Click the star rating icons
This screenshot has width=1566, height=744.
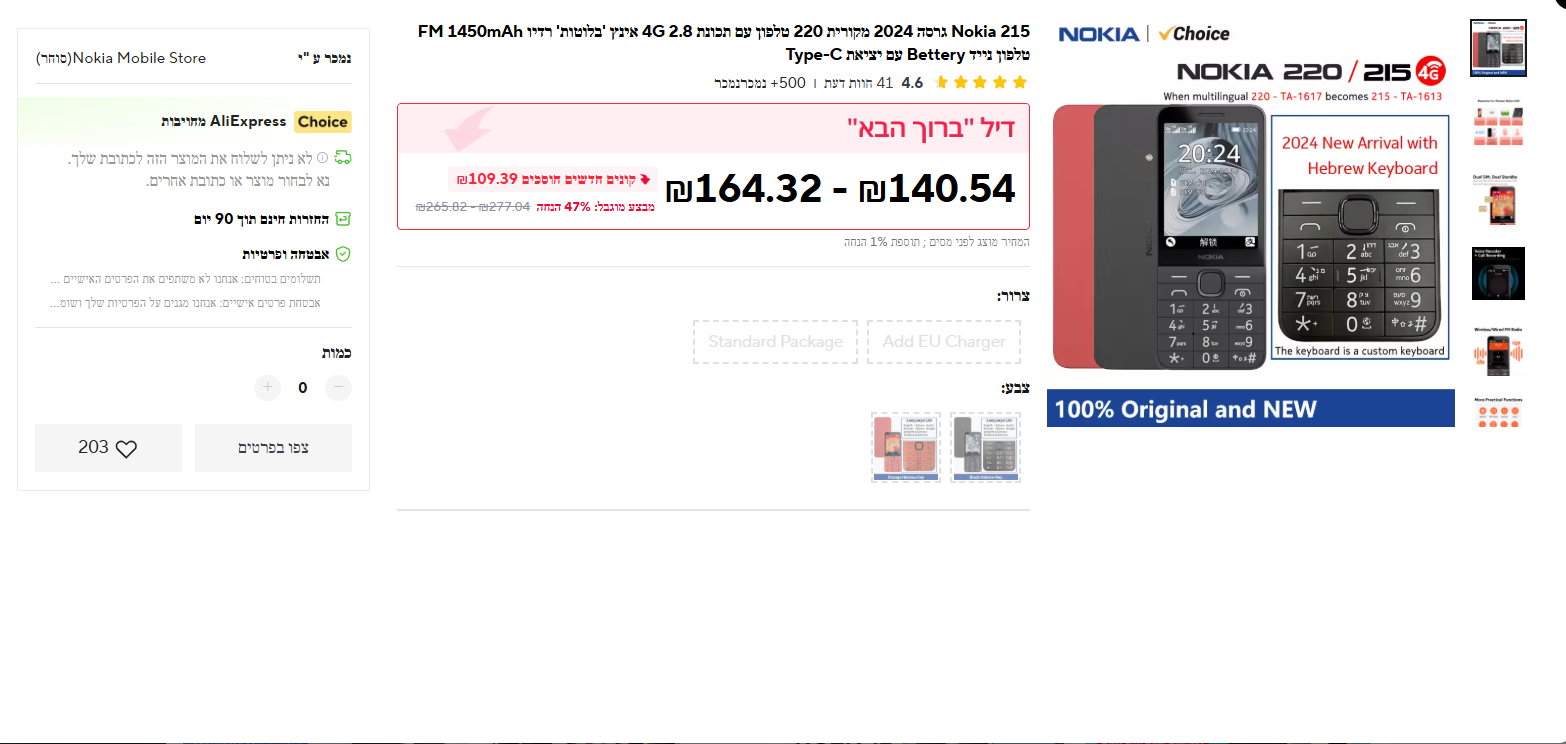click(x=980, y=82)
